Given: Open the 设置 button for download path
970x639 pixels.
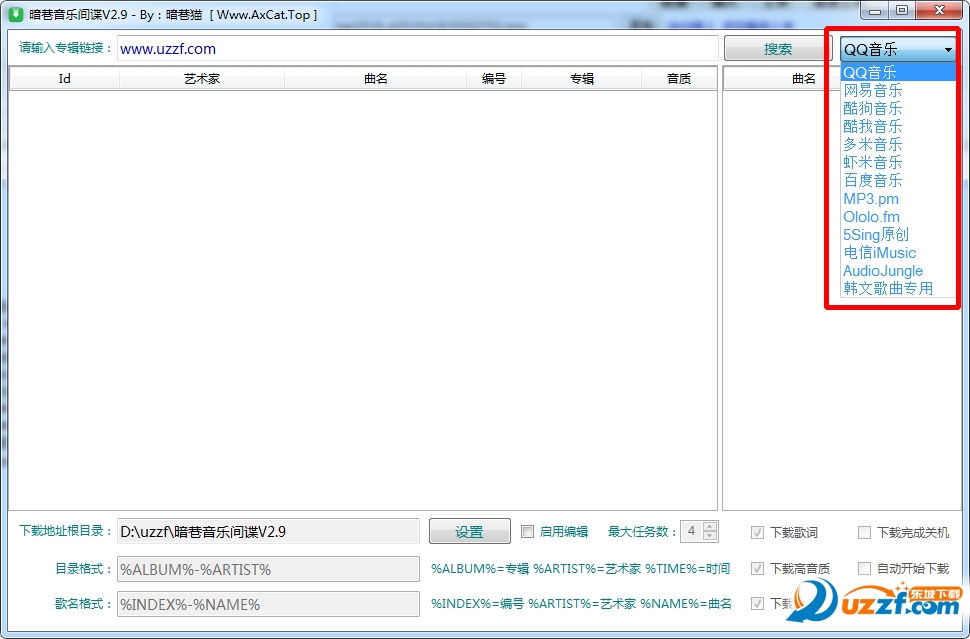Looking at the screenshot, I should click(x=470, y=531).
